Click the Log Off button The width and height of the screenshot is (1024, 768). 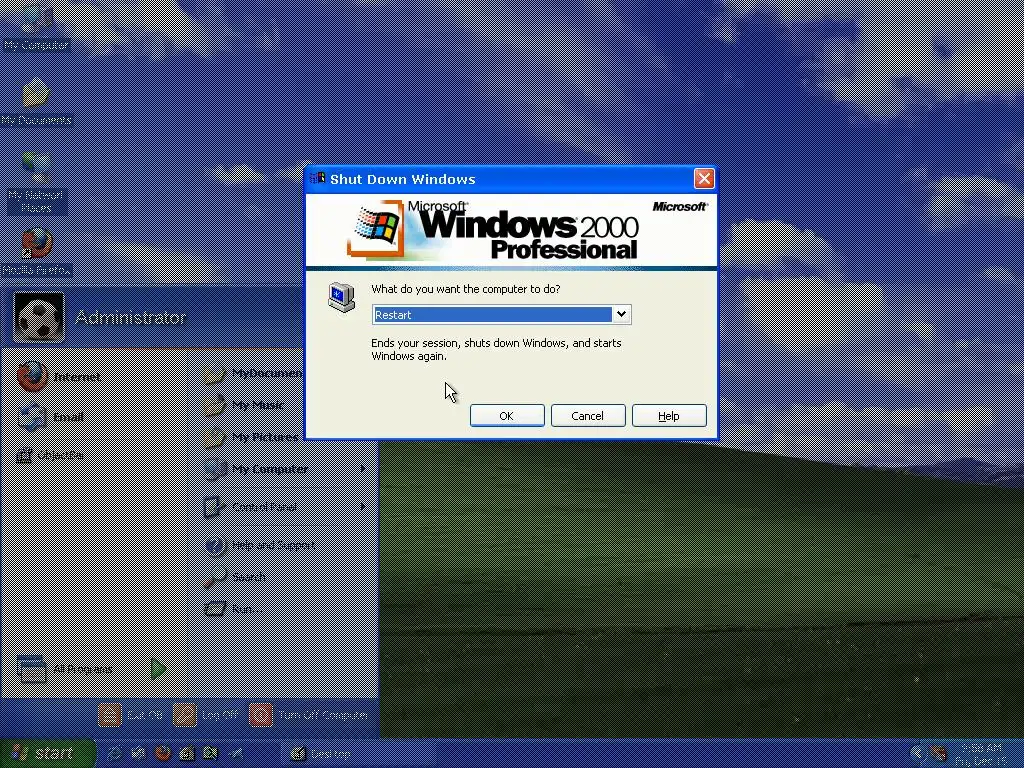pos(206,715)
